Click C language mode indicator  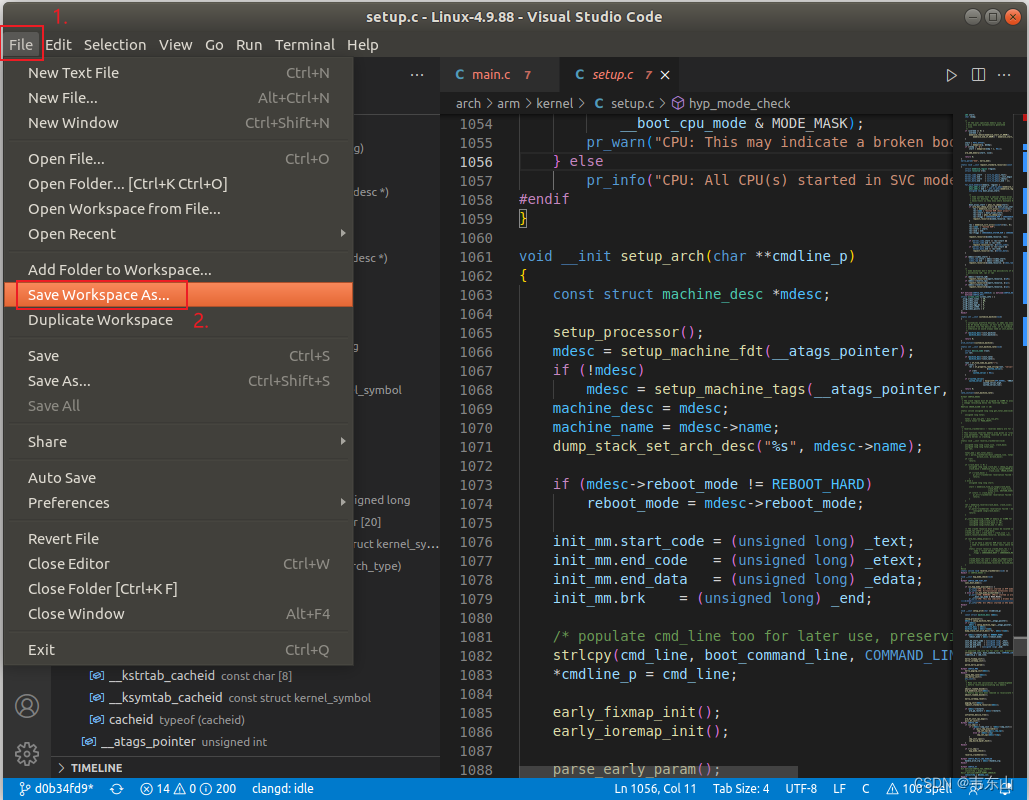pos(866,788)
